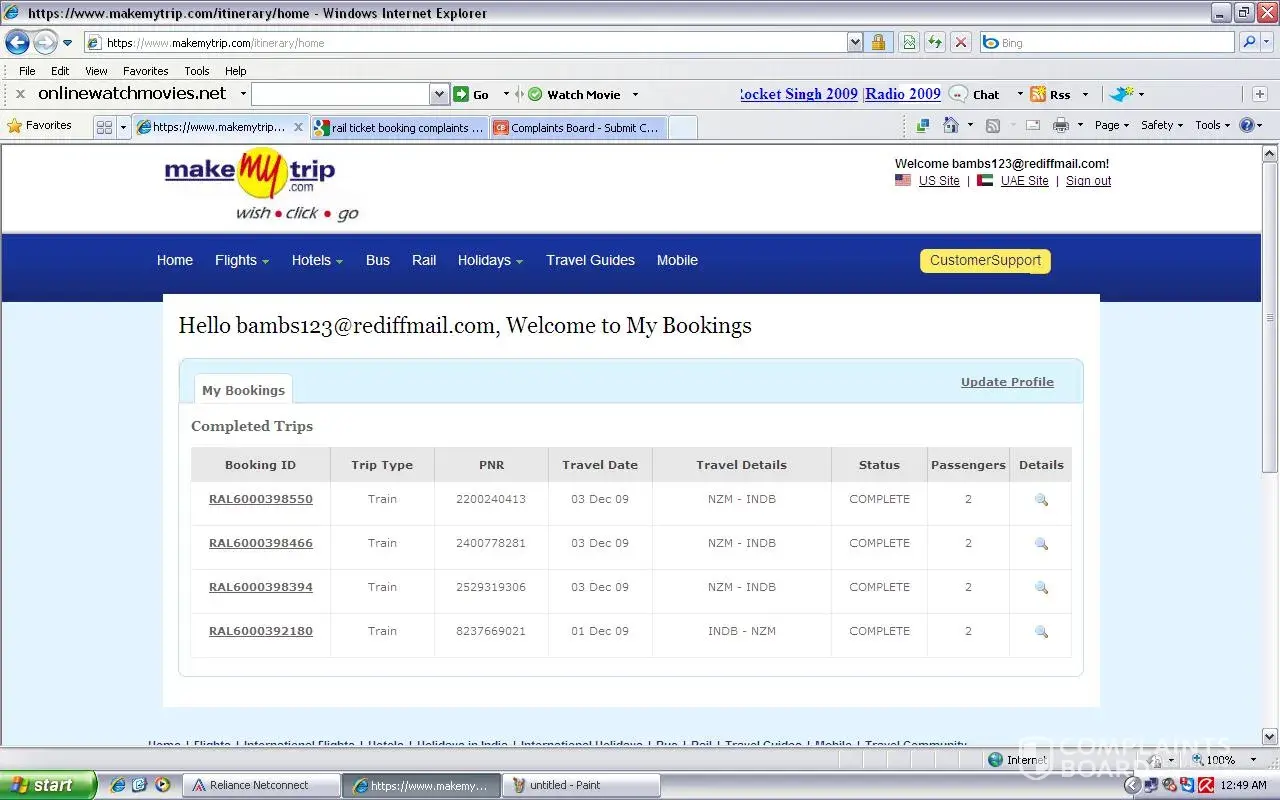Switch to Complaints Board browser tab

coord(577,128)
